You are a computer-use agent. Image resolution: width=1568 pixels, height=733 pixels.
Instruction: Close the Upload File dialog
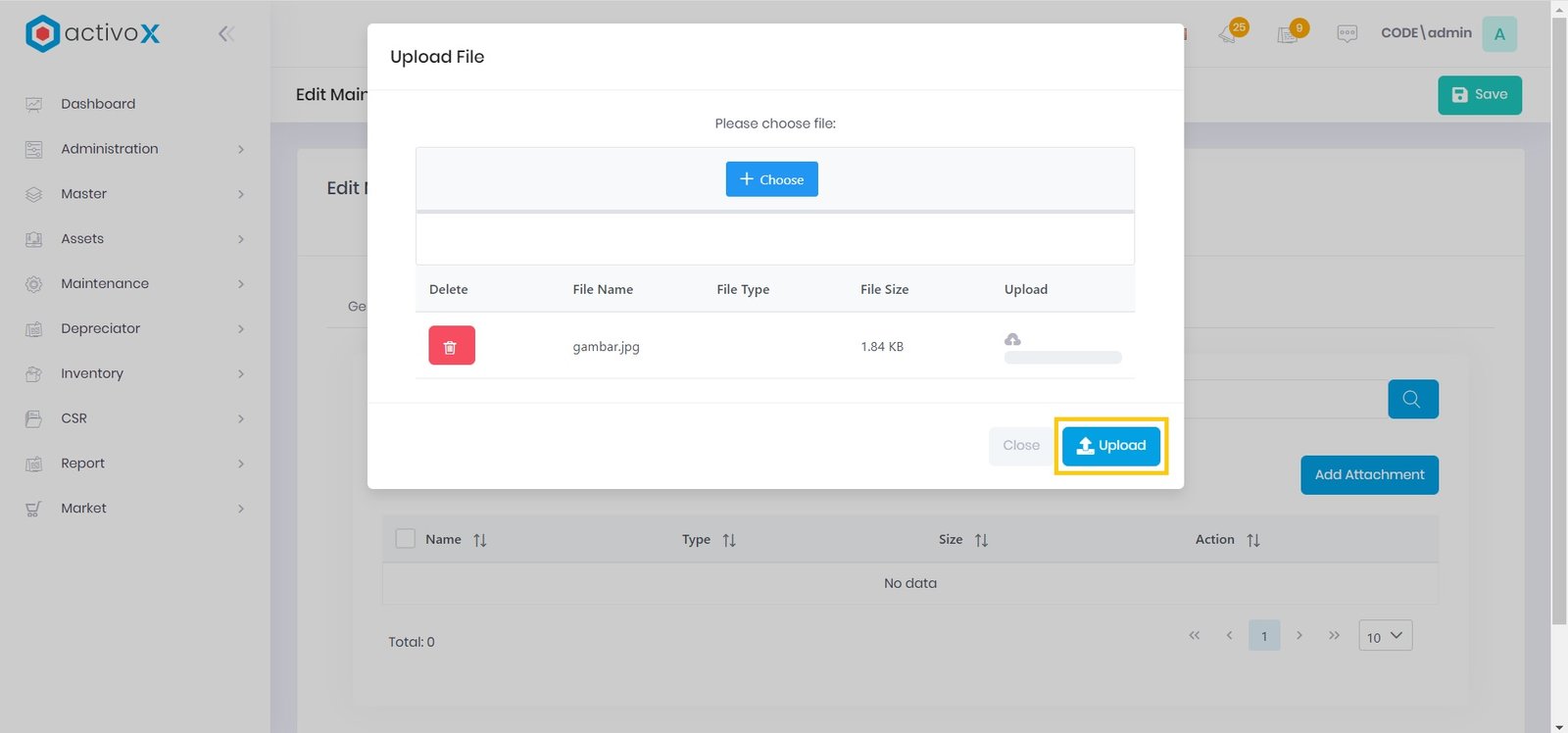[1020, 446]
